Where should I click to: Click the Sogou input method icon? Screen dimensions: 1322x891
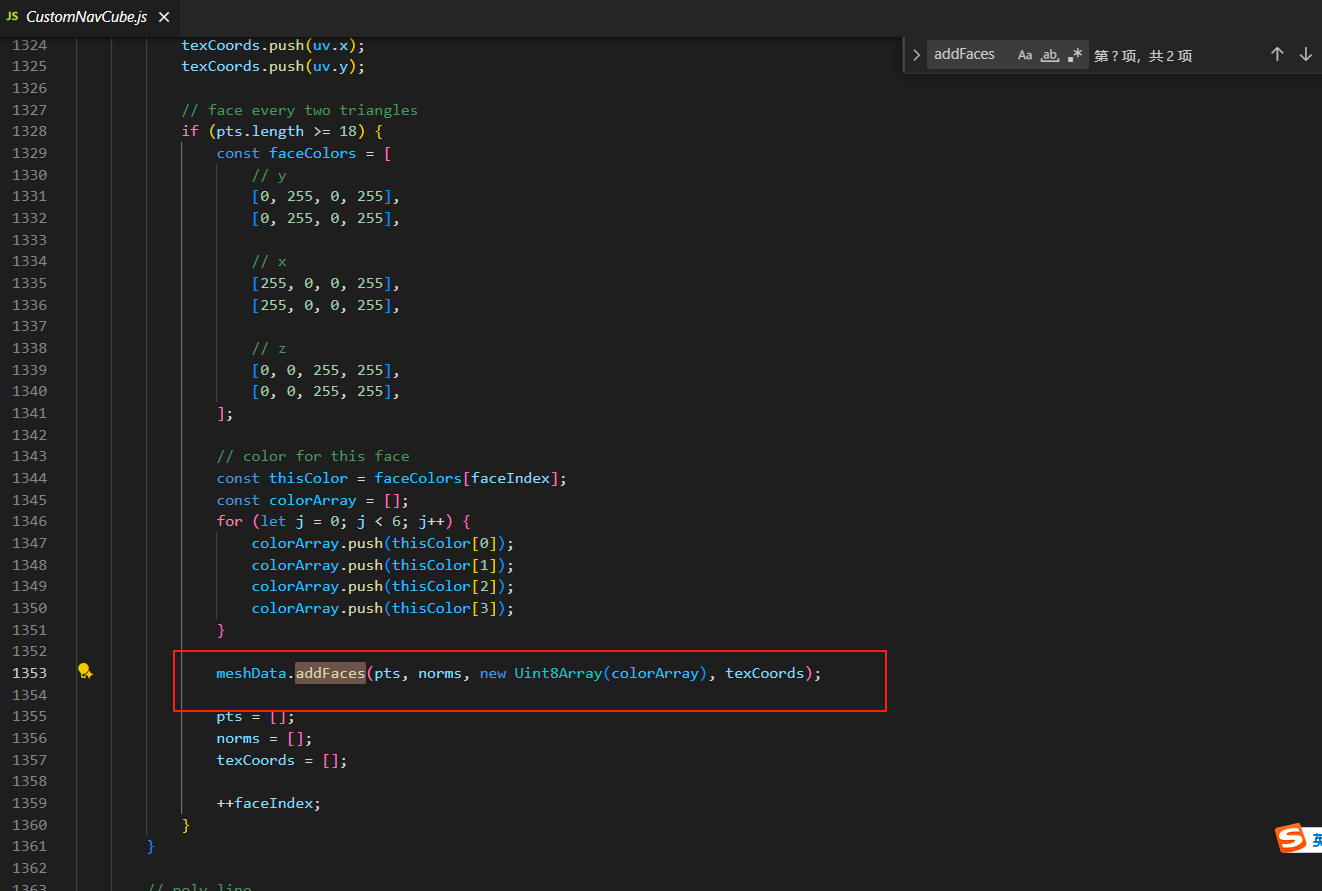(1292, 838)
